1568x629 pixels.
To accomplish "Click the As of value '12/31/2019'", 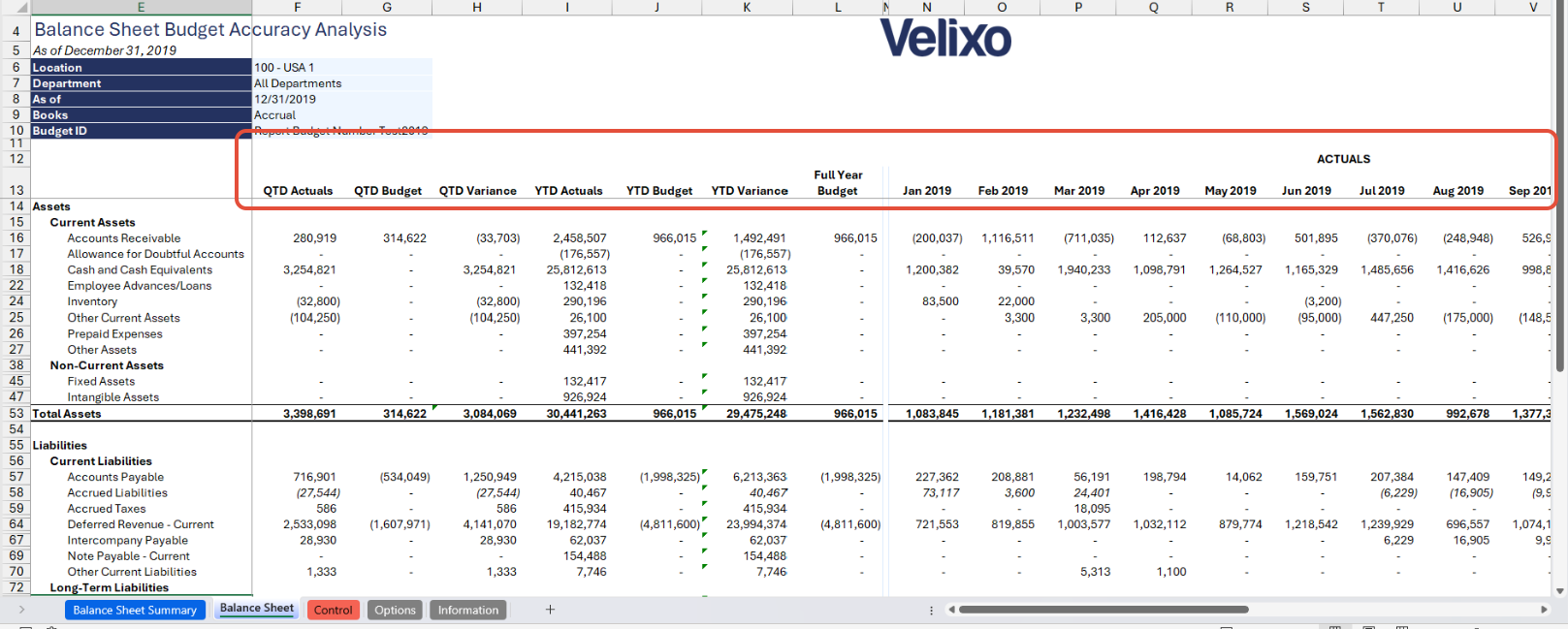I will pos(285,99).
